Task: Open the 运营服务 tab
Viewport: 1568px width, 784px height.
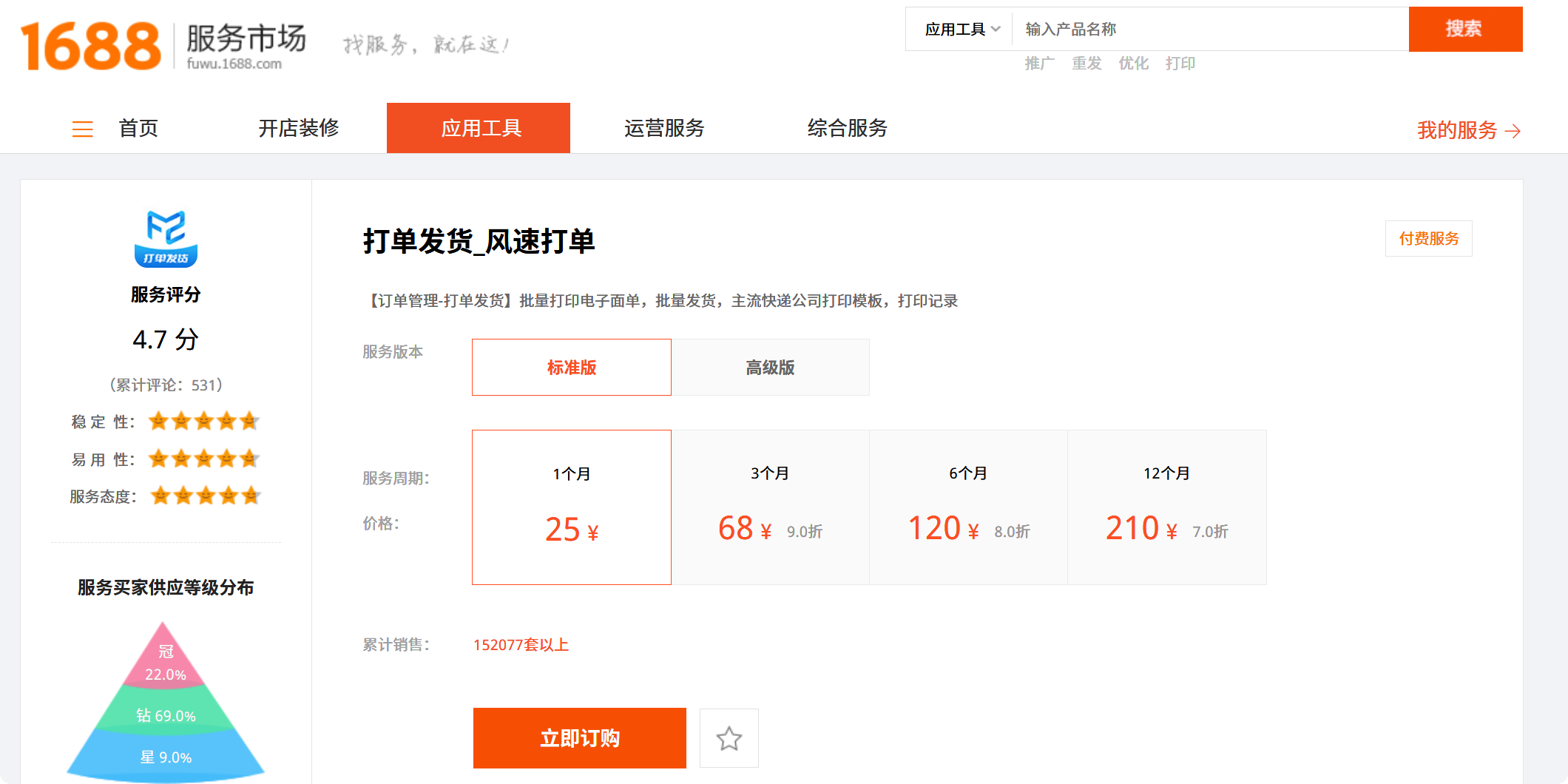Action: (x=664, y=128)
